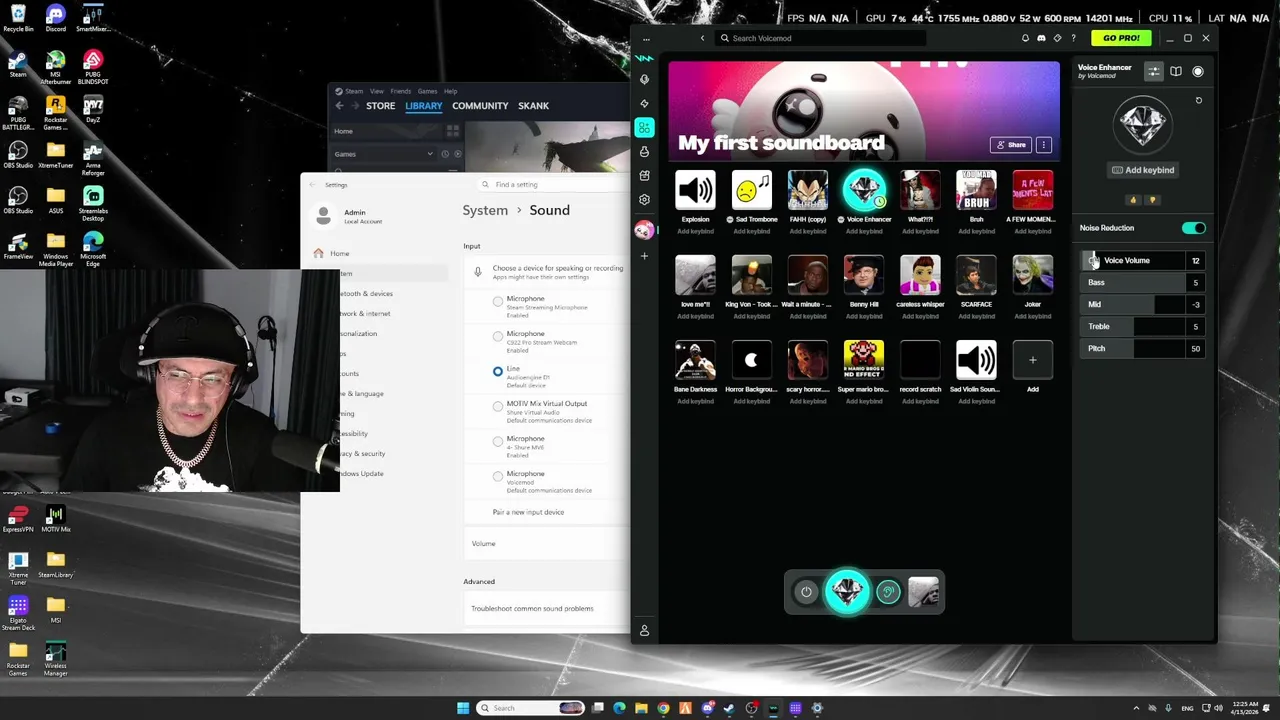Screen dimensions: 1280x720
Task: Toggle Noise Reduction switch
Action: coord(1193,228)
